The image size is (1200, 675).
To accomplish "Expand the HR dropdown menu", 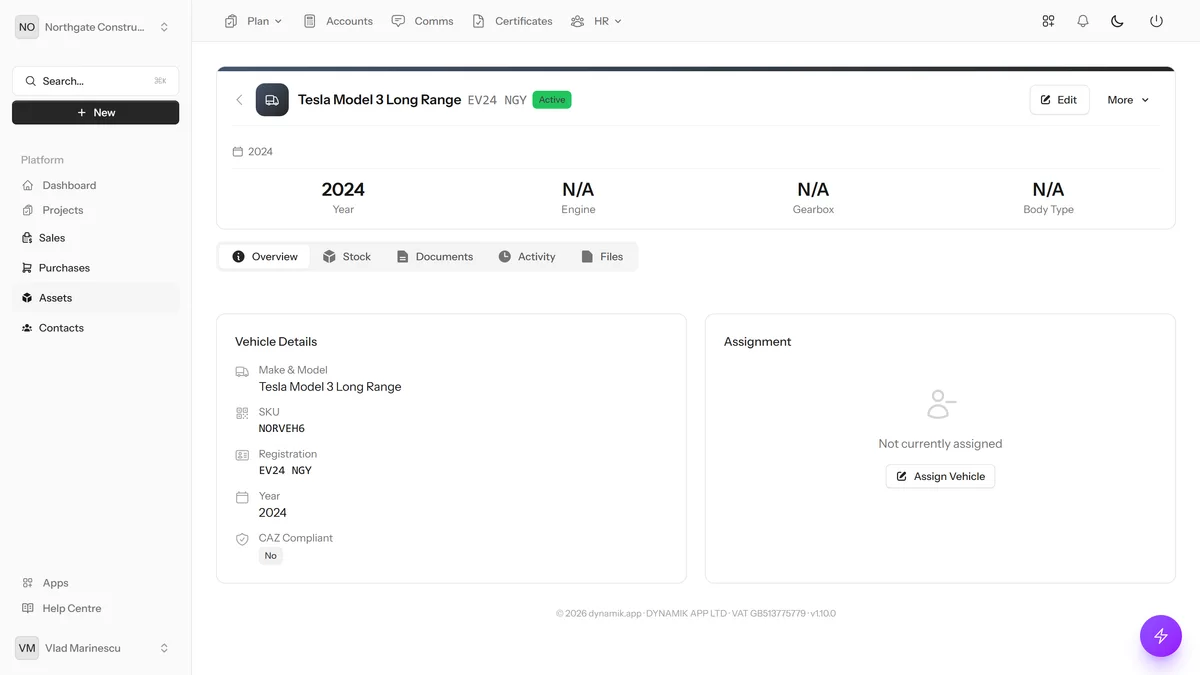I will [596, 21].
